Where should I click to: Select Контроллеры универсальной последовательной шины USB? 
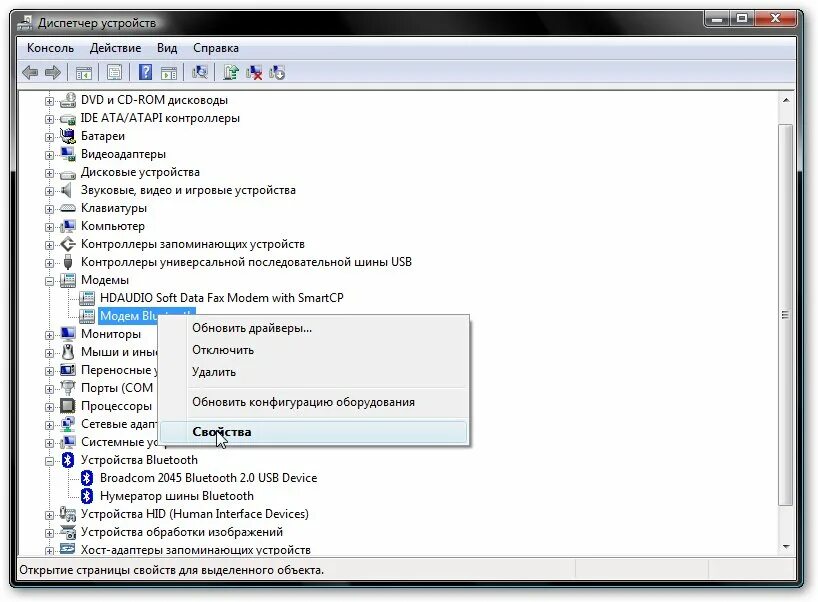246,262
